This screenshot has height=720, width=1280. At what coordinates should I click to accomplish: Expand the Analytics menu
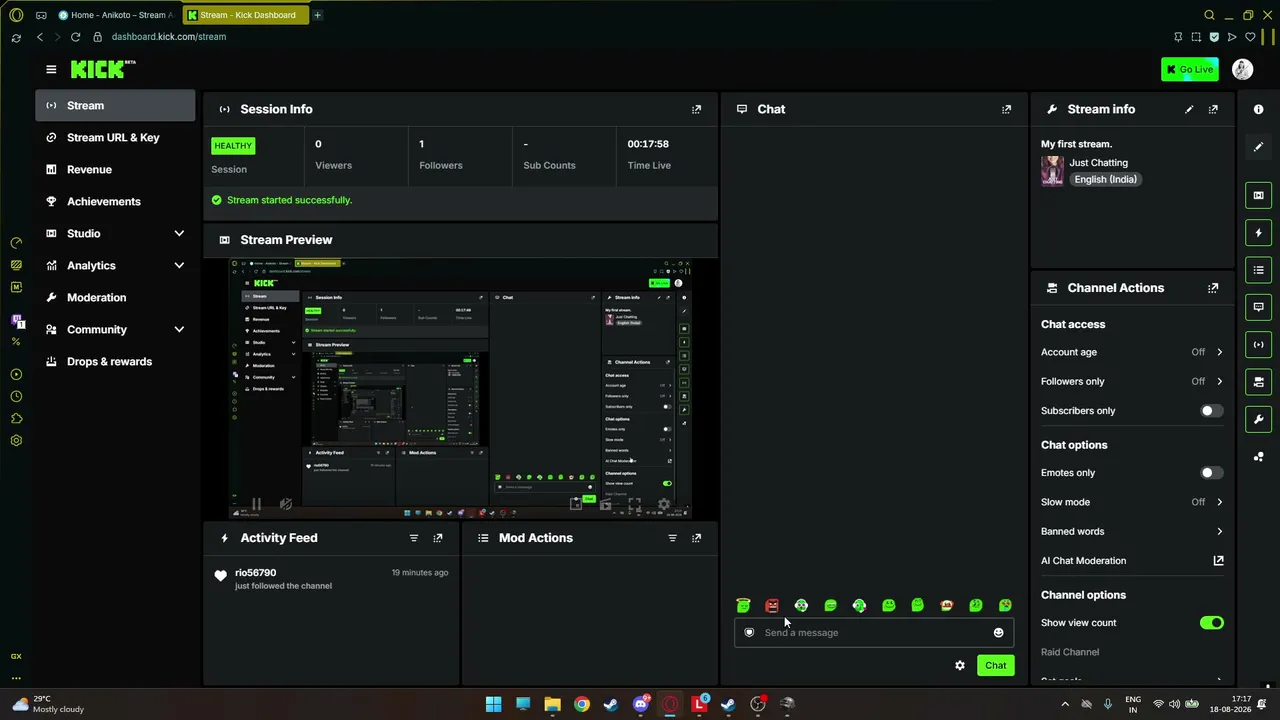click(x=115, y=265)
